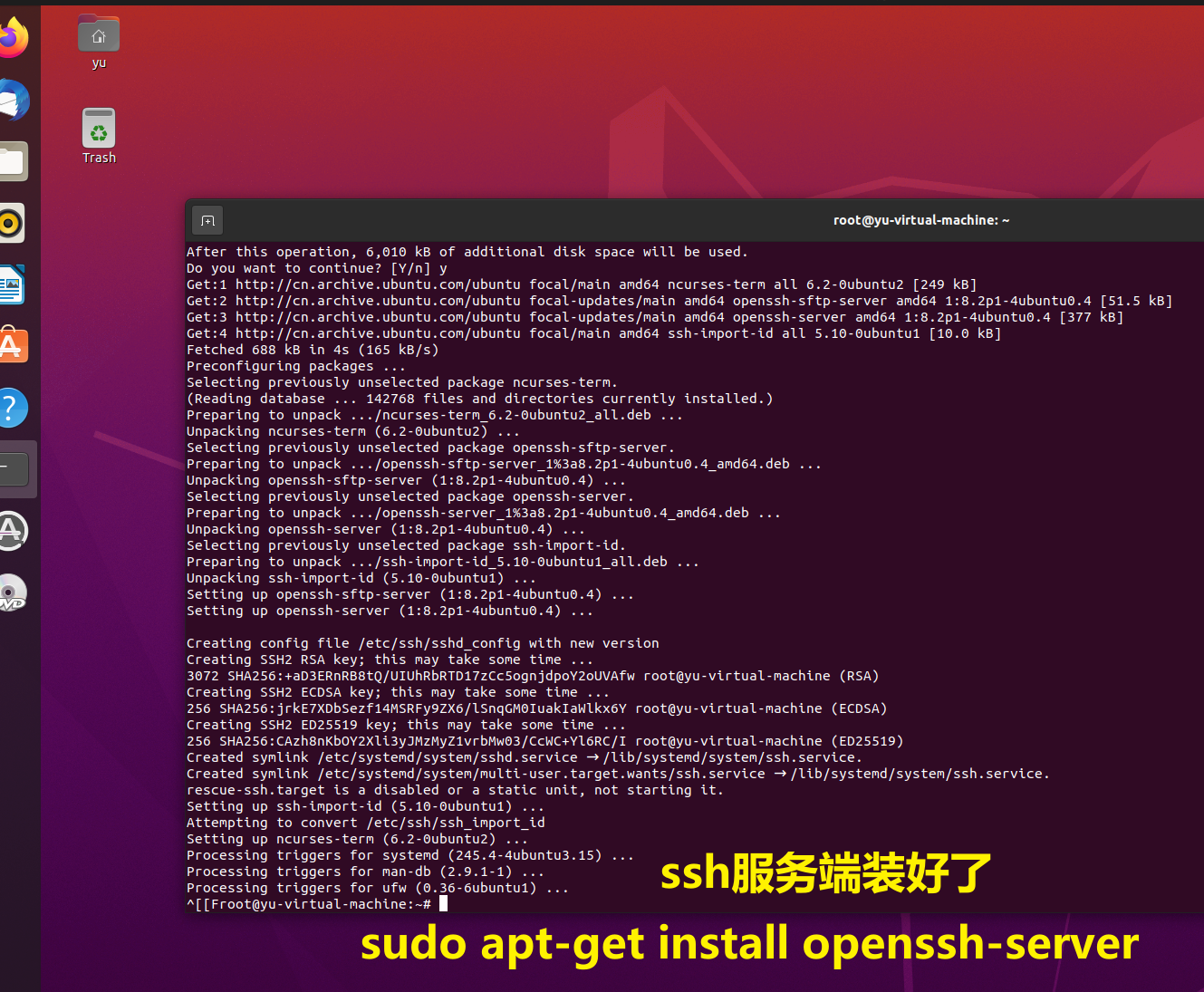Click the root@yu-virtual-machine terminal title
This screenshot has height=992, width=1204.
[x=920, y=220]
